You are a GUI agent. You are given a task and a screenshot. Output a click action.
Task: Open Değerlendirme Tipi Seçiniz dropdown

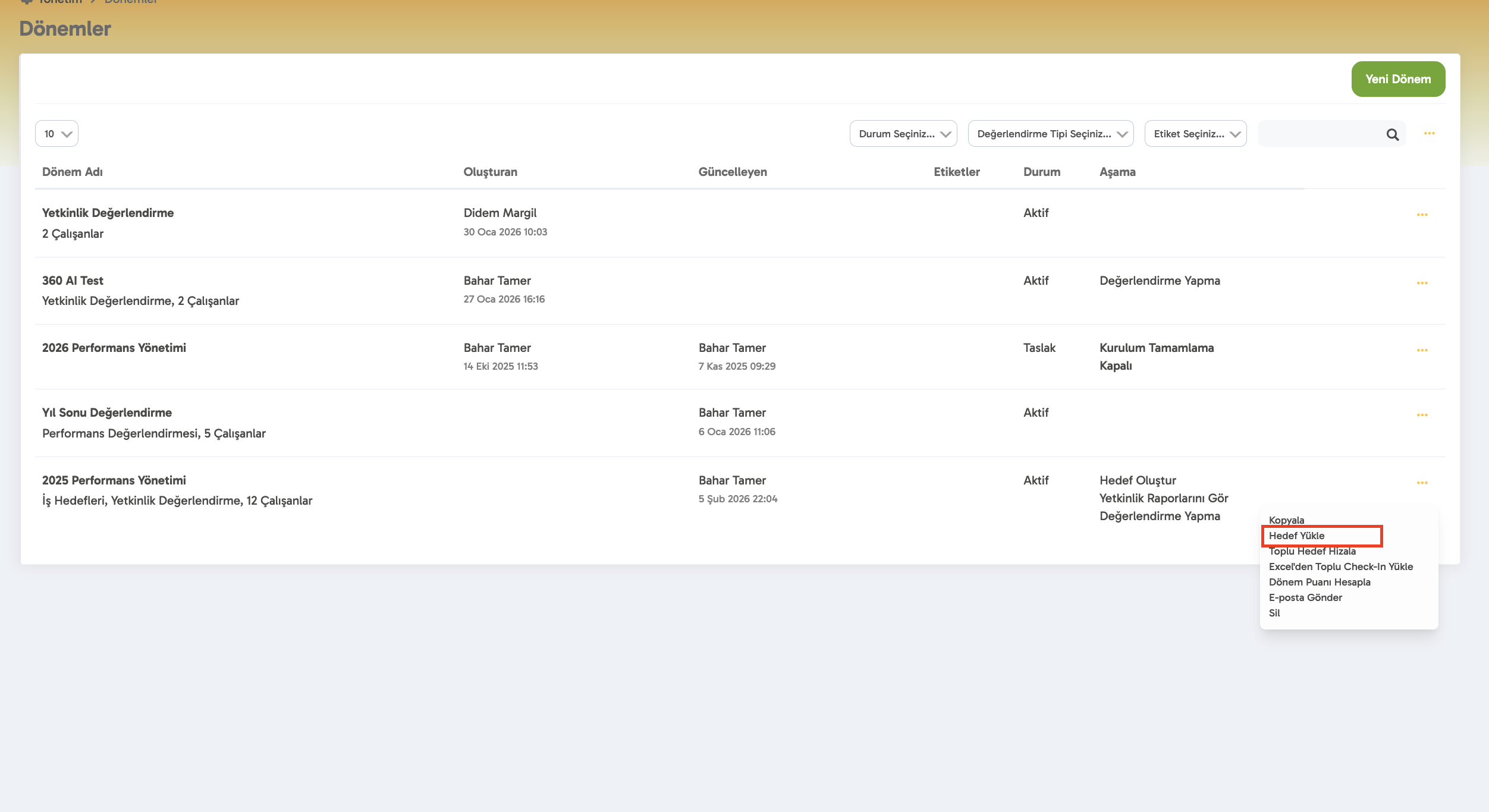tap(1050, 134)
